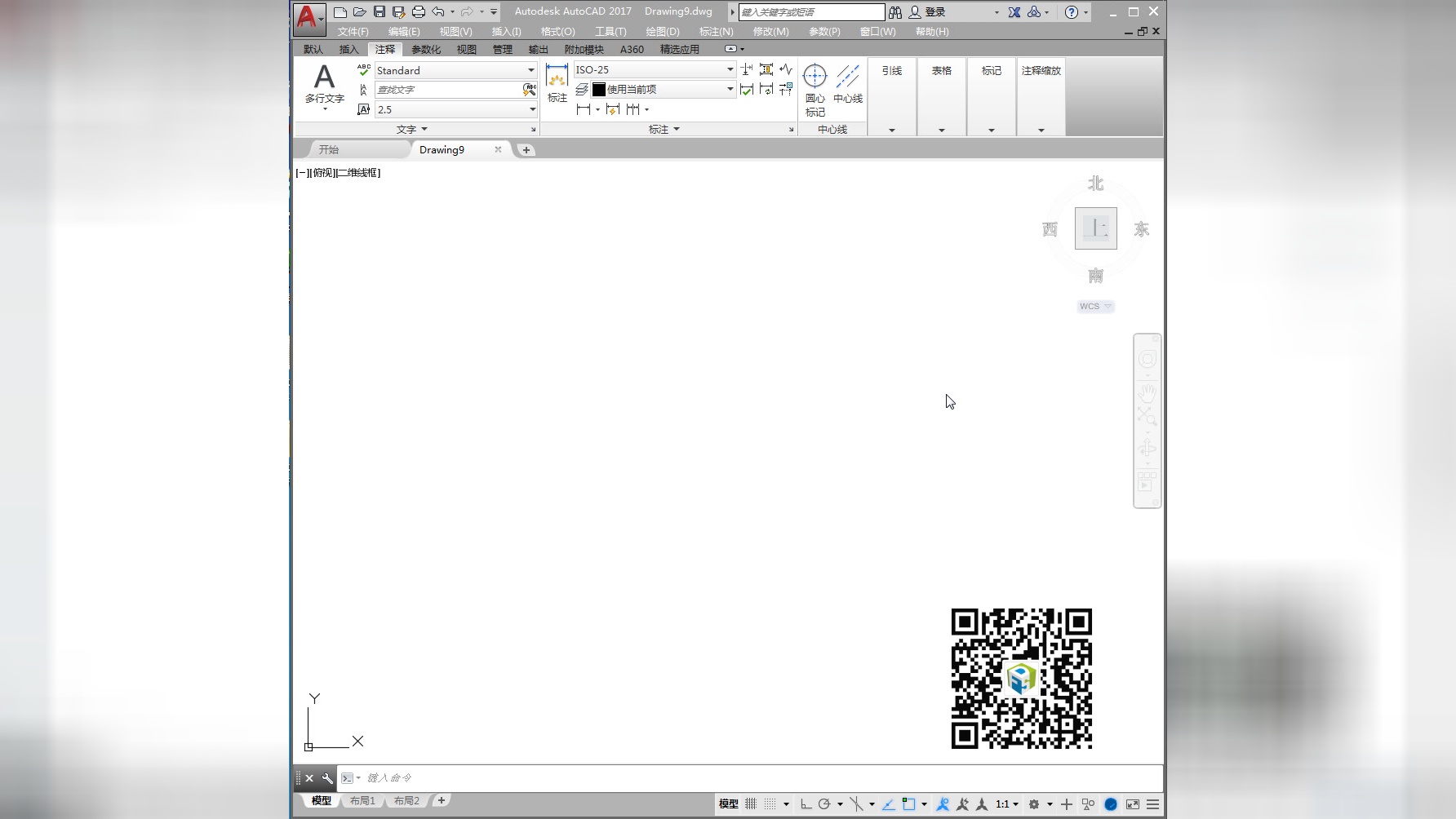
Task: Switch to the 默认 ribbon tab
Action: click(313, 50)
